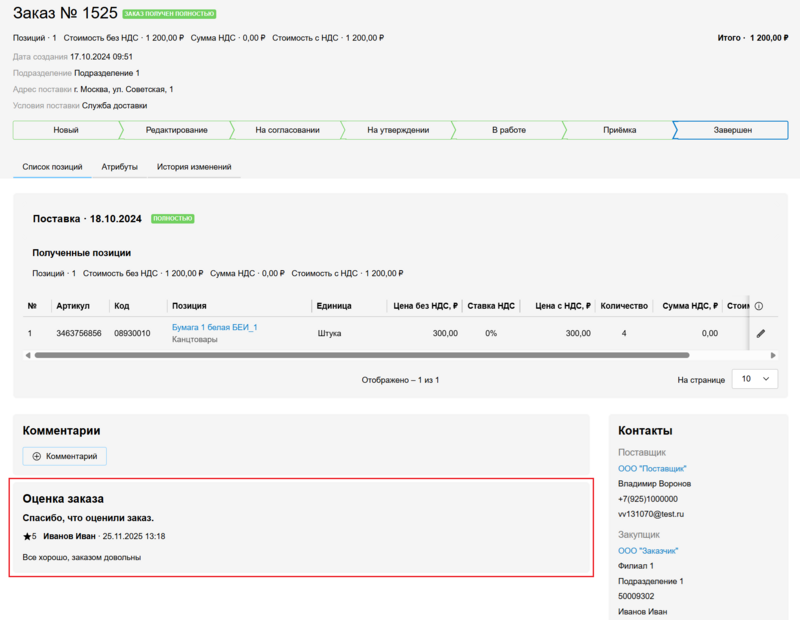This screenshot has width=800, height=620.
Task: Click the Завершен status step
Action: tap(732, 130)
